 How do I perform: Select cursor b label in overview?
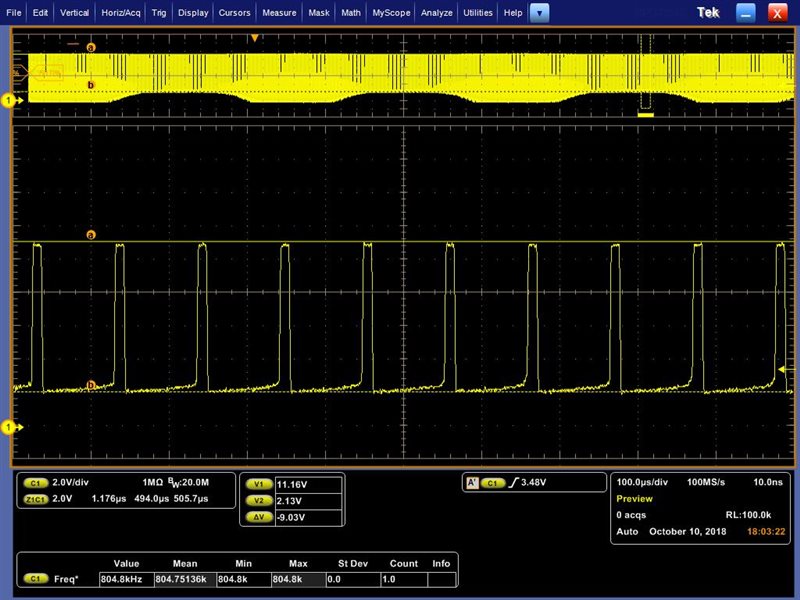tap(91, 85)
